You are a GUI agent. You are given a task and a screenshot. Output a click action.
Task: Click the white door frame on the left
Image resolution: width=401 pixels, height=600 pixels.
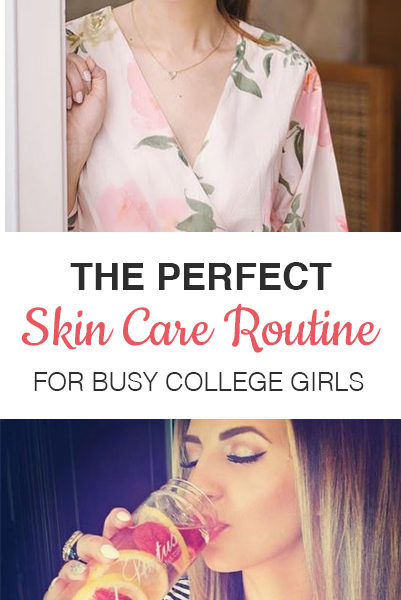[36, 116]
